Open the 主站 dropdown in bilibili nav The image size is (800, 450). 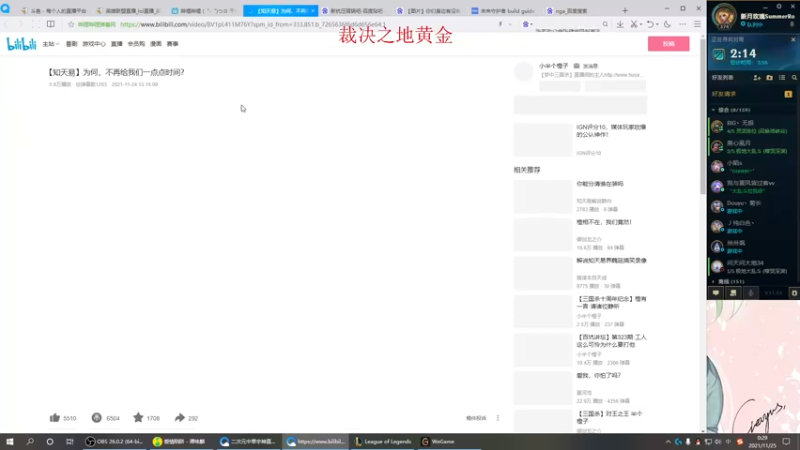[51, 44]
